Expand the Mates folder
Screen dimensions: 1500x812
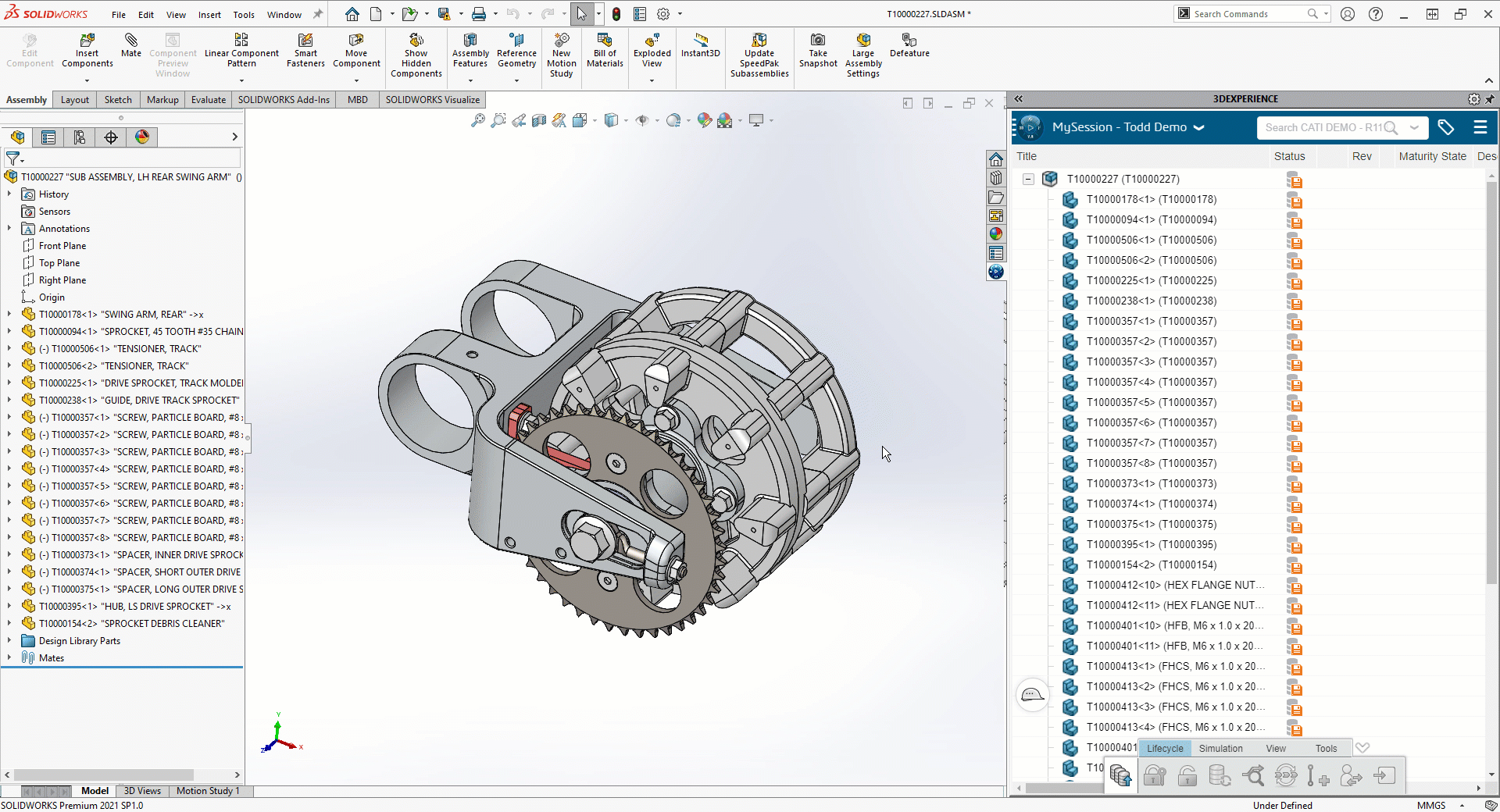9,658
